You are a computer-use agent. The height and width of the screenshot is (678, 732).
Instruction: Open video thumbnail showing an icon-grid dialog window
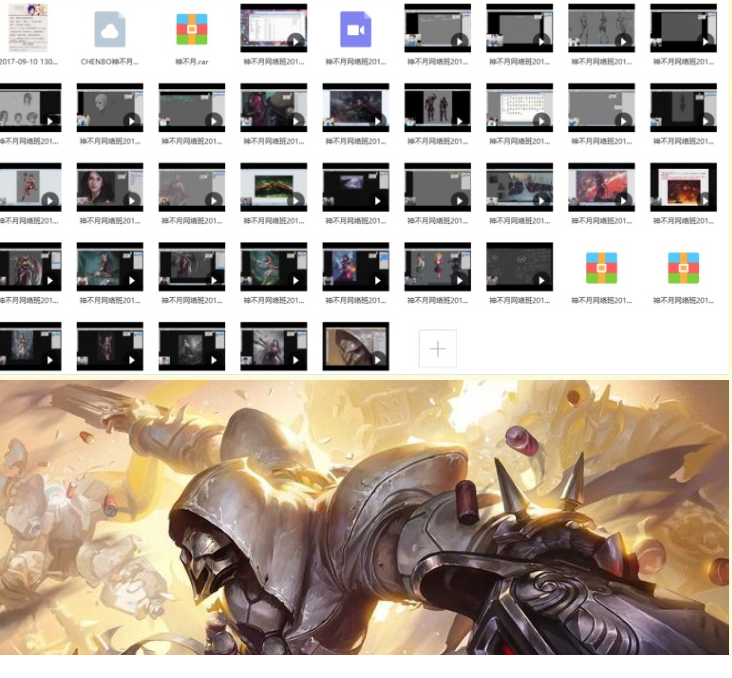[520, 107]
